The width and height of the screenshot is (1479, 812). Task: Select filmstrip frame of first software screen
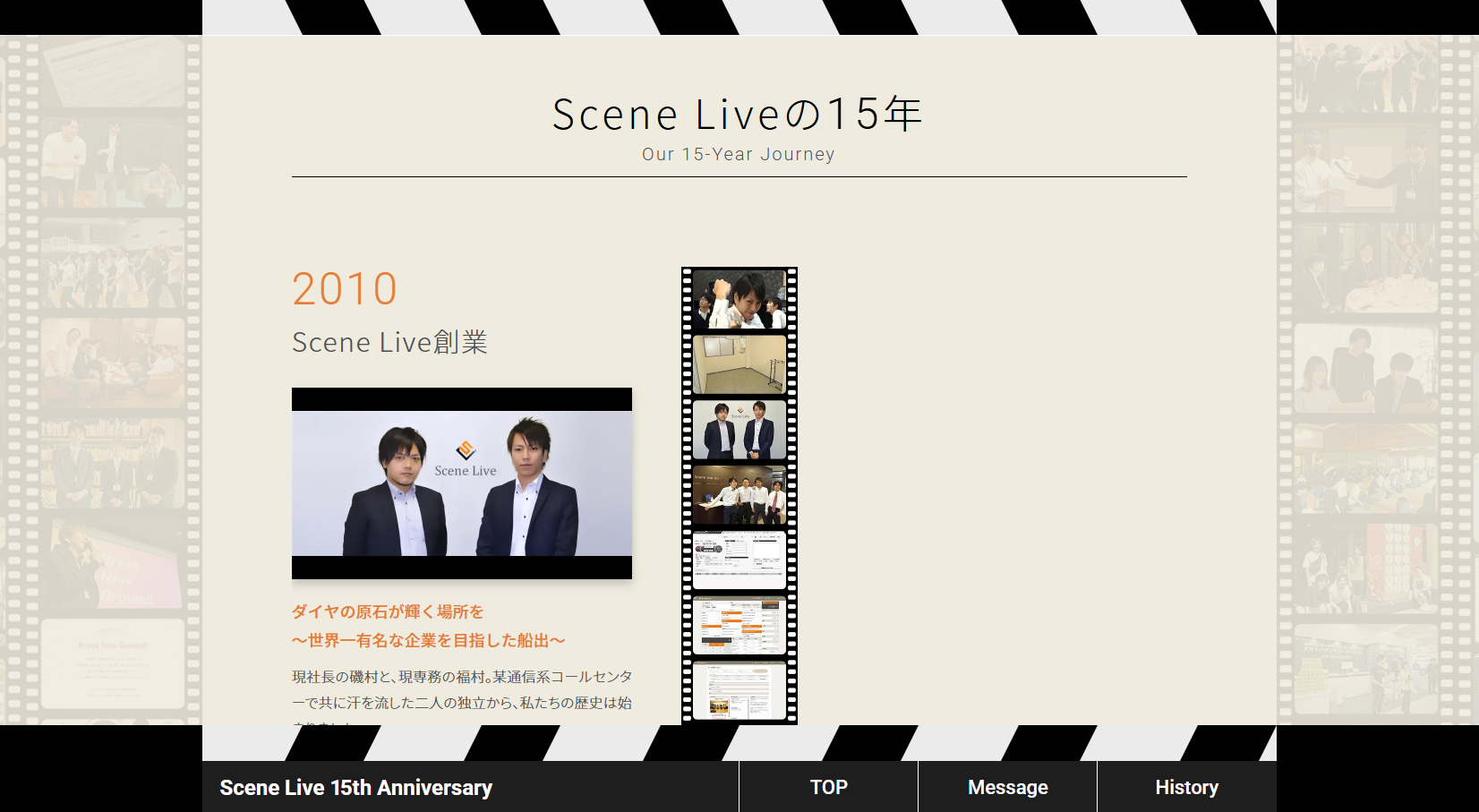(739, 560)
